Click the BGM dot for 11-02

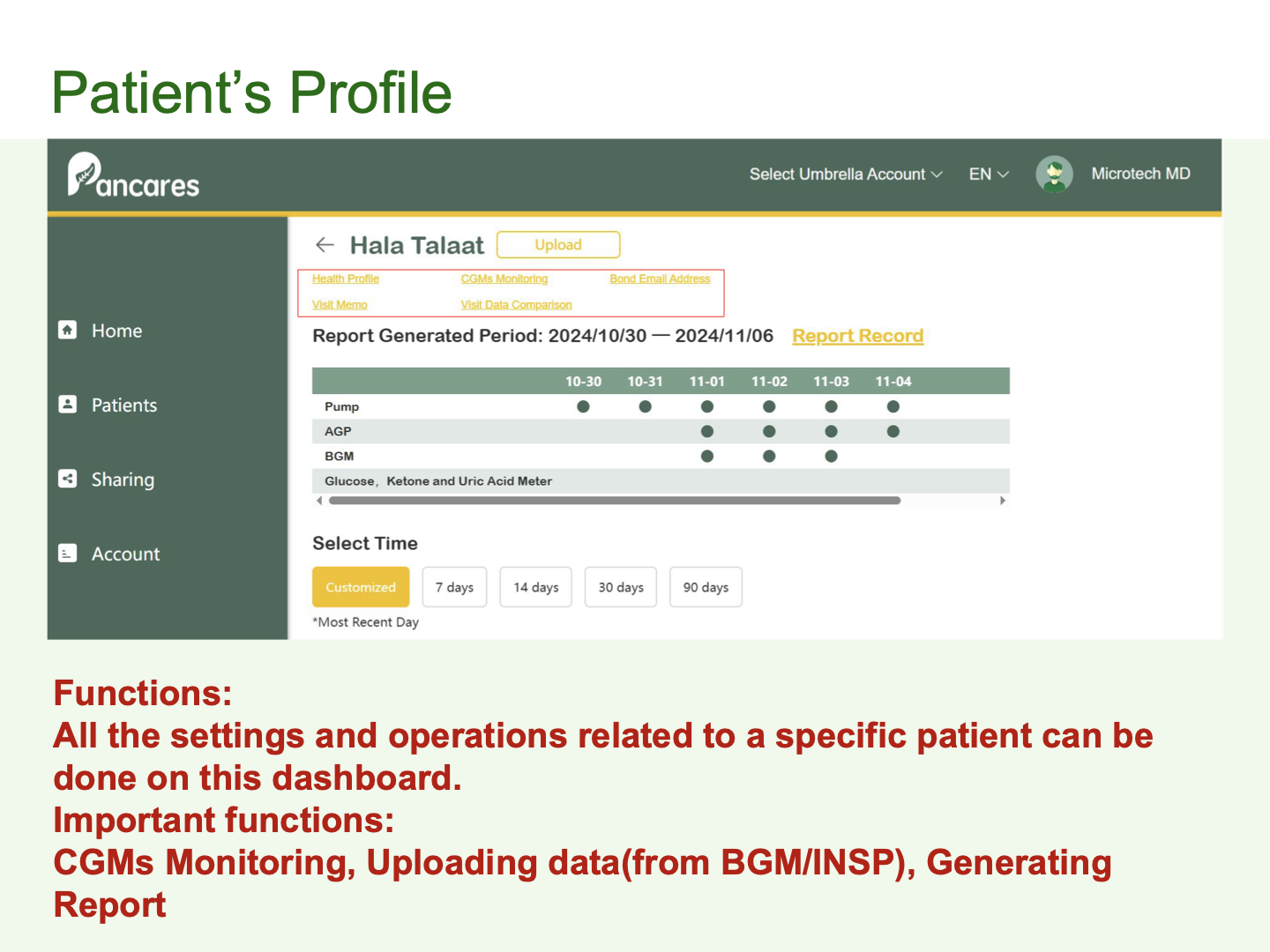click(769, 456)
